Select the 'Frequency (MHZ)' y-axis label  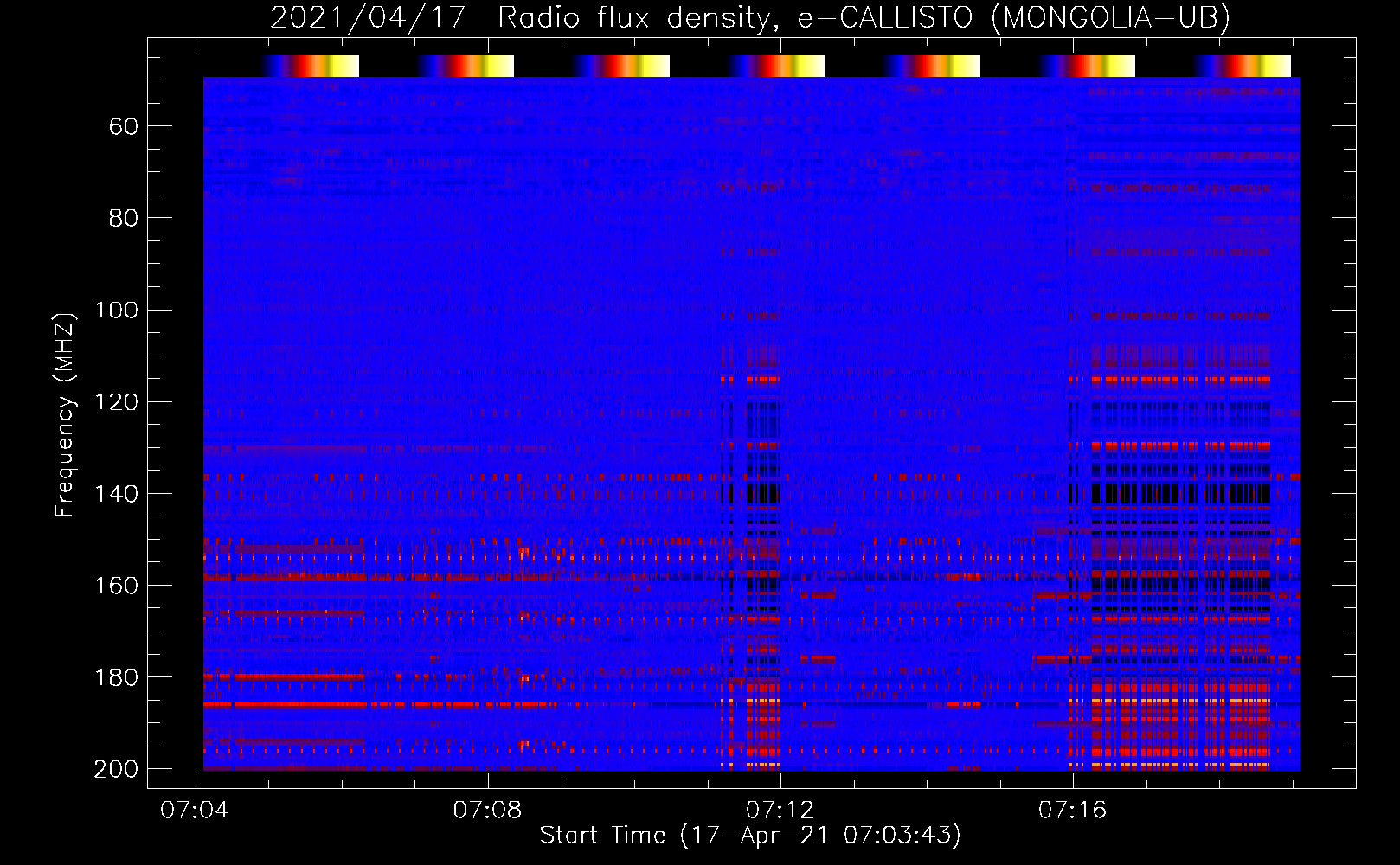[65, 414]
